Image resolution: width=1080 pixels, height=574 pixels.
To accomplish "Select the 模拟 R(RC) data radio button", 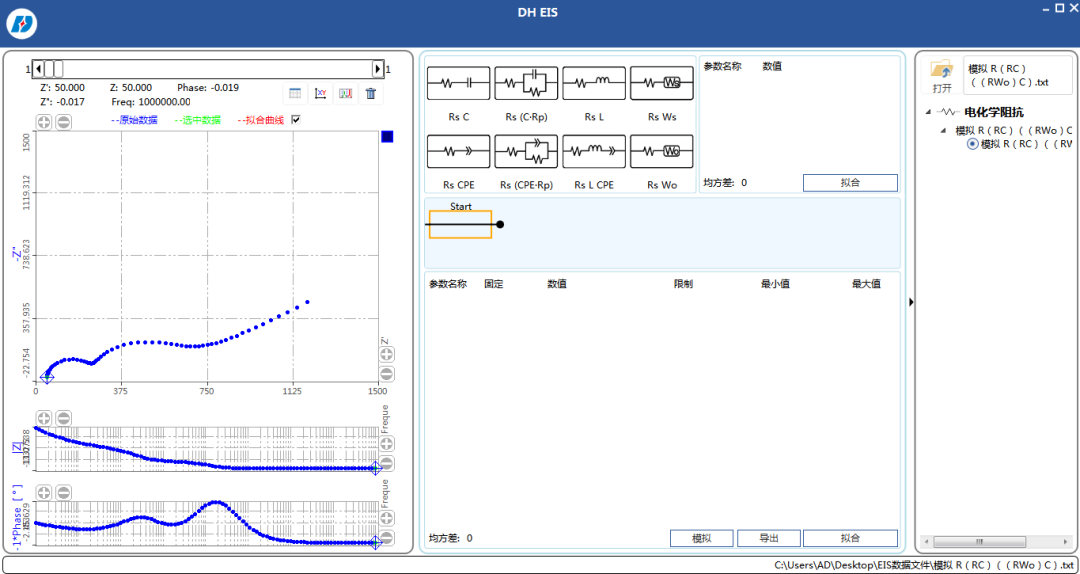I will point(972,144).
